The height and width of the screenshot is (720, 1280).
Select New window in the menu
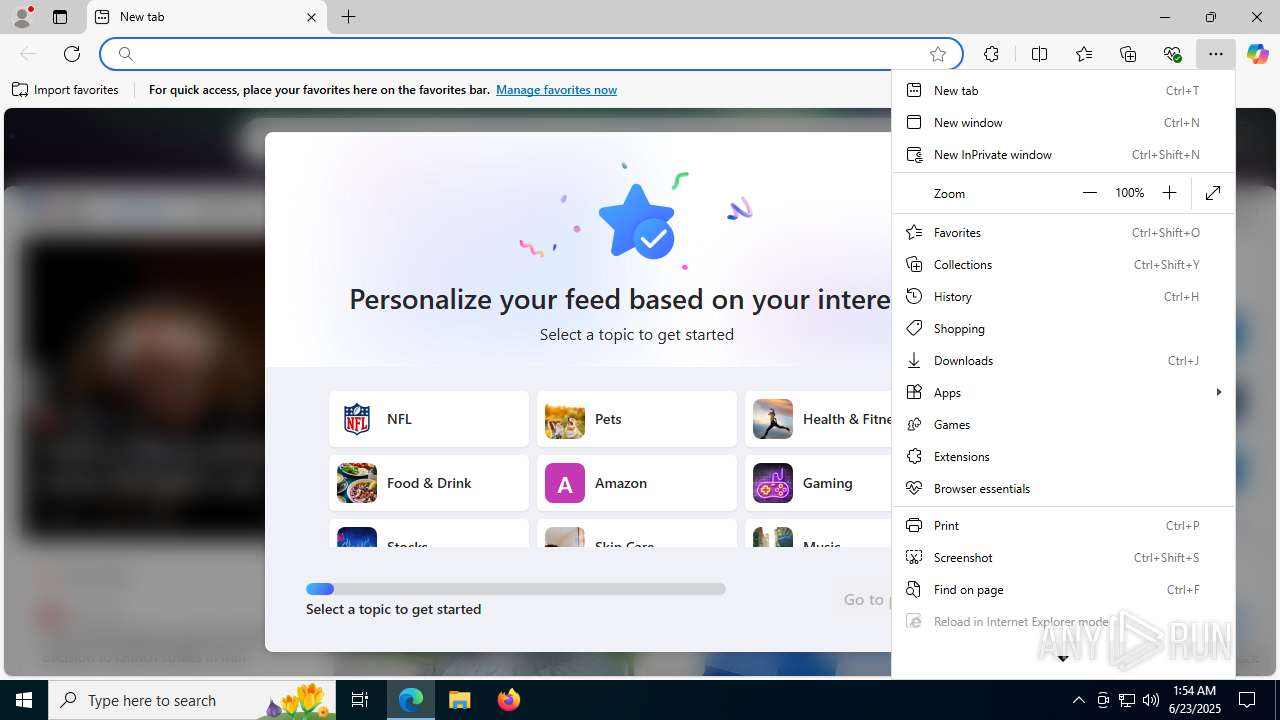click(1063, 122)
